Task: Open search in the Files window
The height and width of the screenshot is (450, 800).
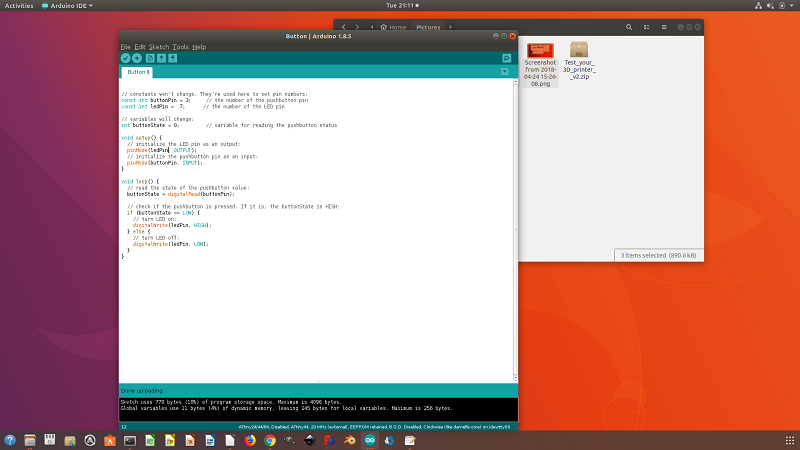Action: [x=629, y=27]
